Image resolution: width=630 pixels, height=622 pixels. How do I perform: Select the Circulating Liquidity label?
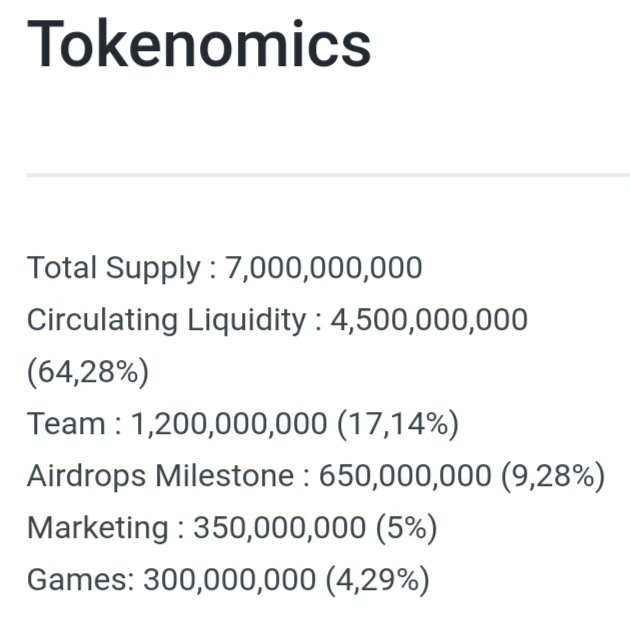(x=166, y=320)
